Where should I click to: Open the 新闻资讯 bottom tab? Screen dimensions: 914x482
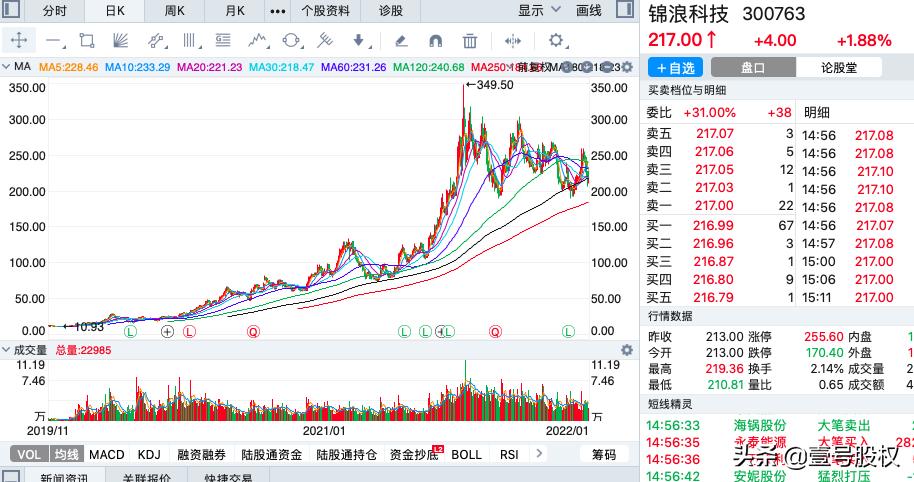click(64, 477)
